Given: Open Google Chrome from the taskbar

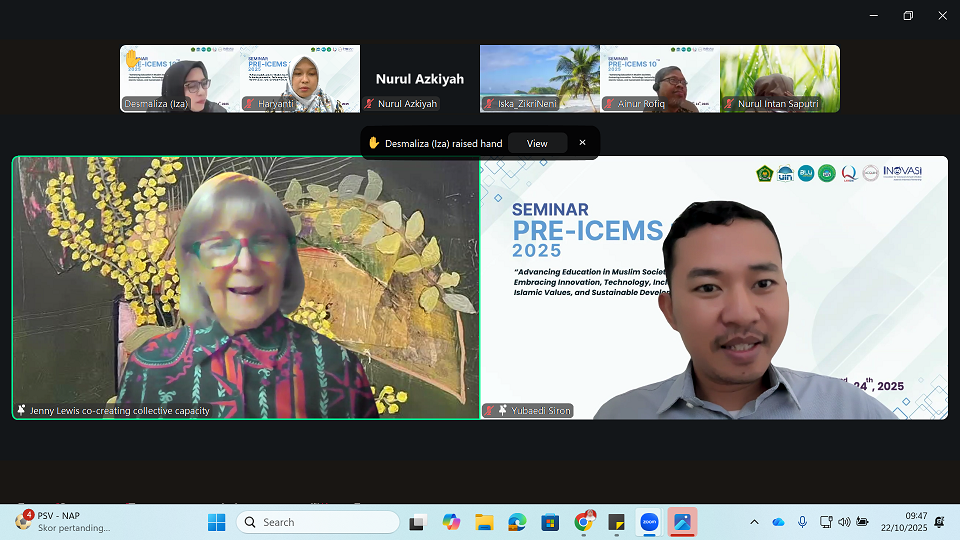Looking at the screenshot, I should pyautogui.click(x=584, y=522).
